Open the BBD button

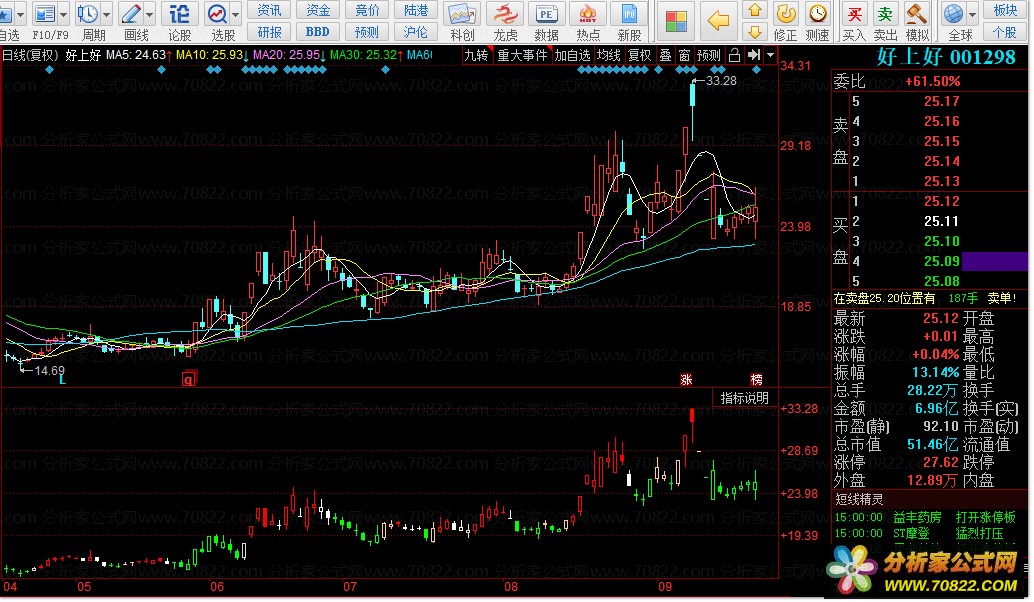[318, 32]
